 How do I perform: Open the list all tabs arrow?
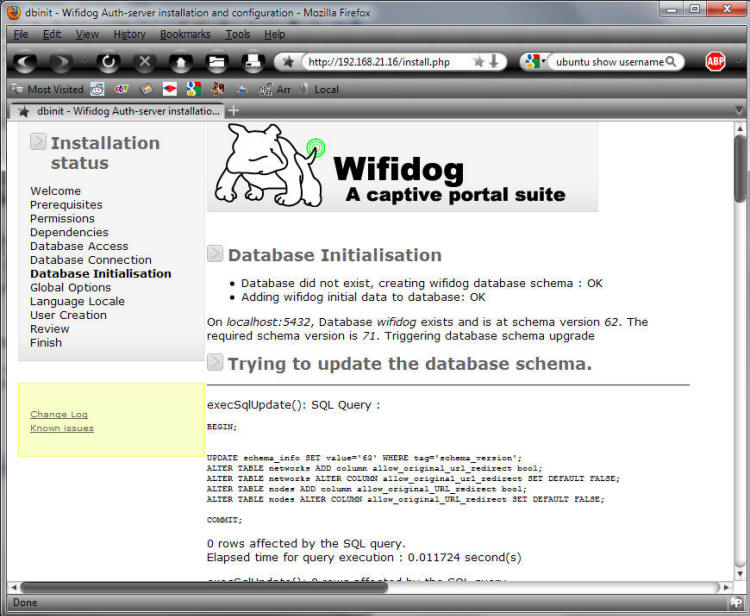pyautogui.click(x=739, y=110)
